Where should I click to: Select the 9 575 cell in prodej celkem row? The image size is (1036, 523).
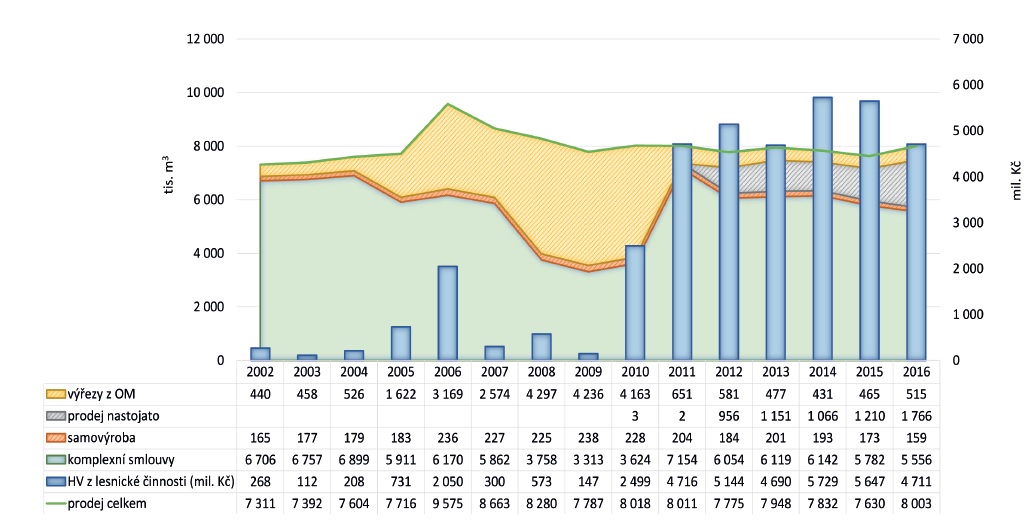point(448,504)
